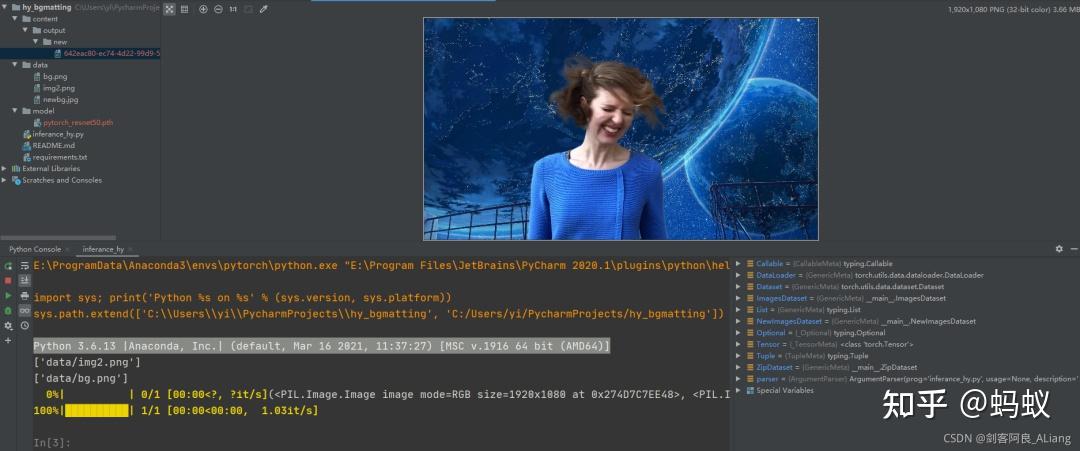Screen dimensions: 1080x451
Task: Expand the DataLoader variable
Action: tap(739, 275)
